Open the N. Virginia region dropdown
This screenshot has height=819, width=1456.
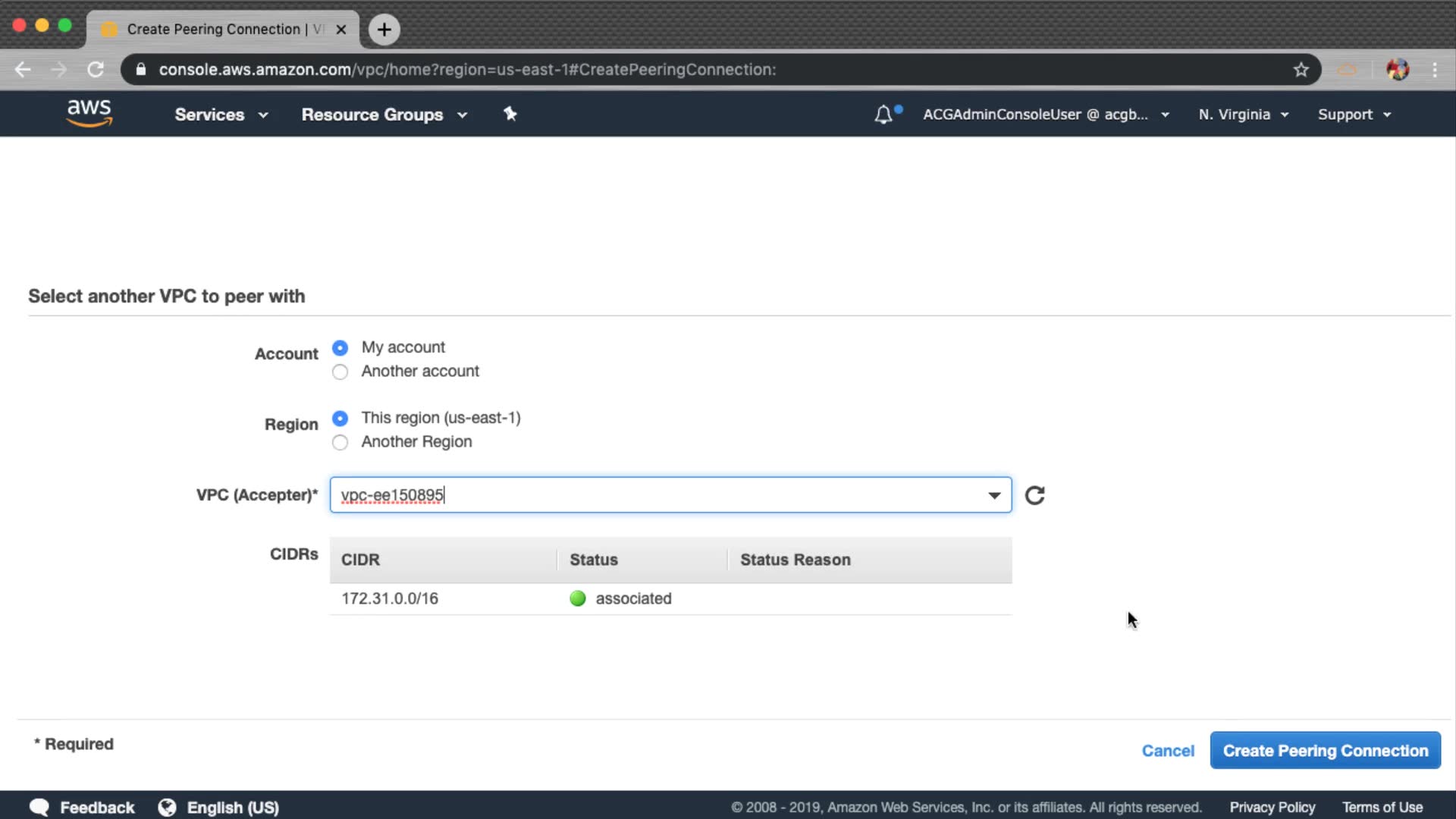tap(1243, 115)
